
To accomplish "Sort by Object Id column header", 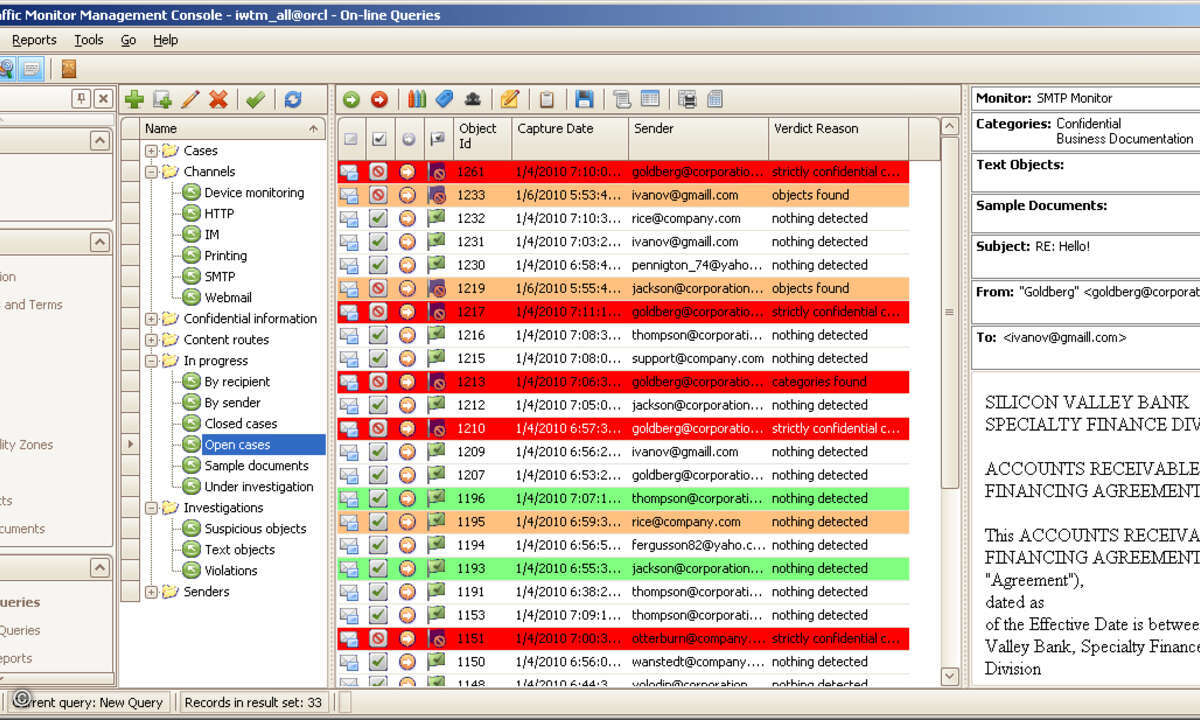I will point(482,138).
